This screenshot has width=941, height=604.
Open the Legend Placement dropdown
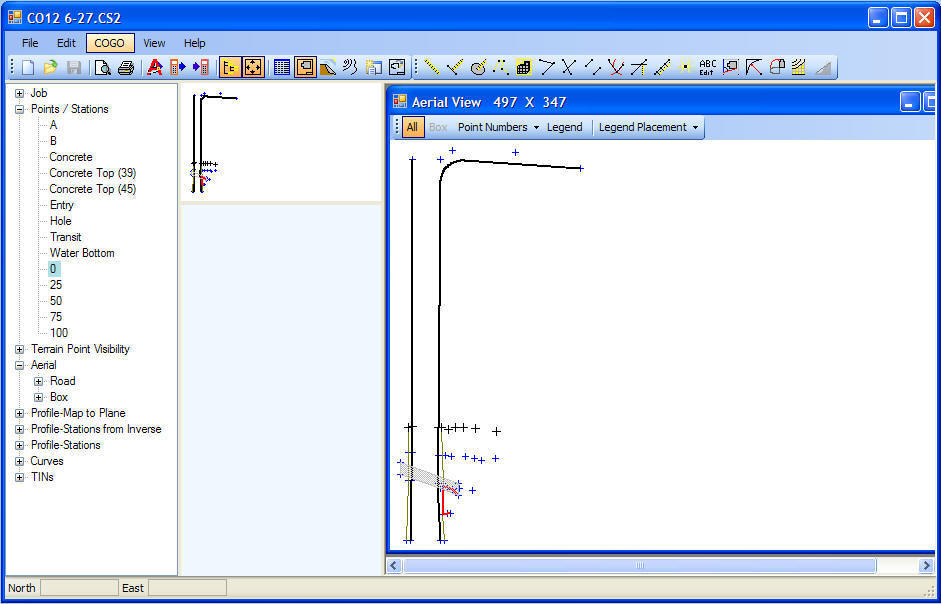(648, 127)
